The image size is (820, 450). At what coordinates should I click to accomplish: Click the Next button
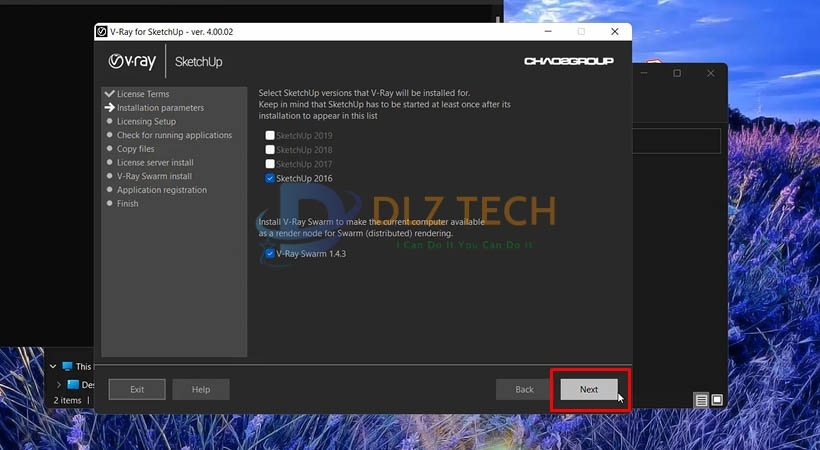click(x=588, y=390)
